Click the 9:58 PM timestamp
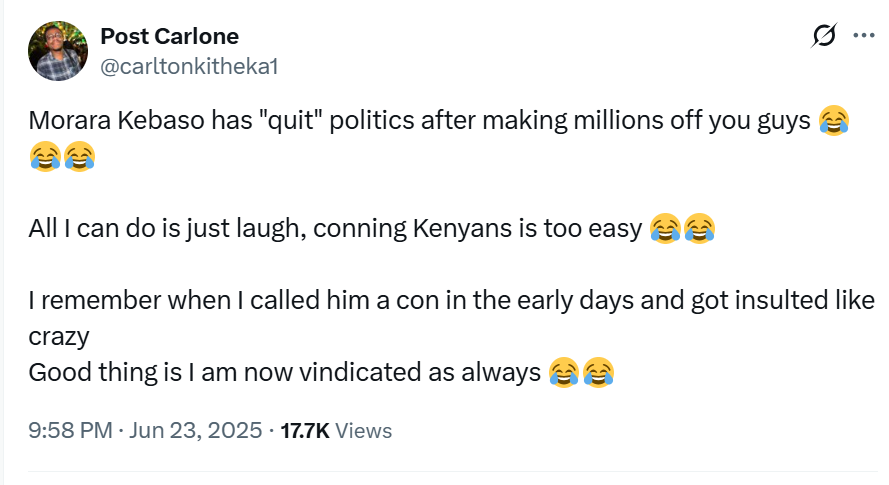This screenshot has width=889, height=485. pos(69,431)
